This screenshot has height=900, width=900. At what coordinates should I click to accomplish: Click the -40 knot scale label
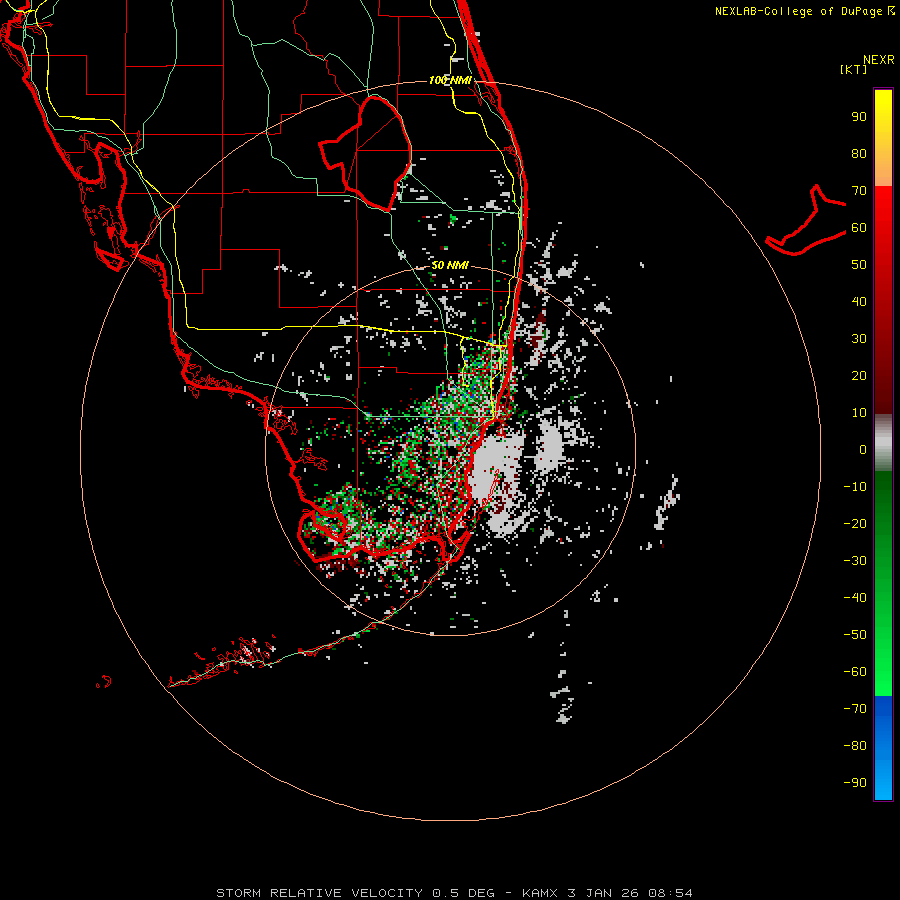855,598
